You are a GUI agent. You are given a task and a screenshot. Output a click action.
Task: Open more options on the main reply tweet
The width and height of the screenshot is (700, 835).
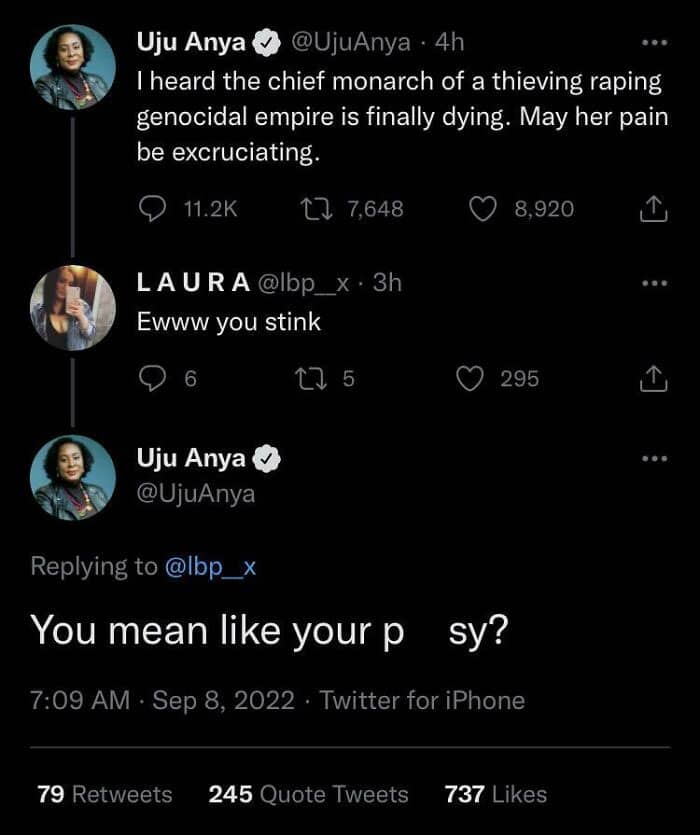653,459
